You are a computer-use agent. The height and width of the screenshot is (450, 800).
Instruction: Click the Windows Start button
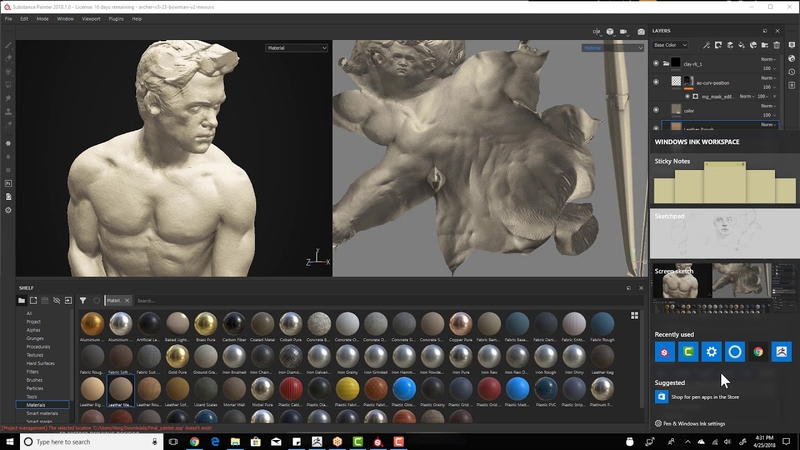9,442
